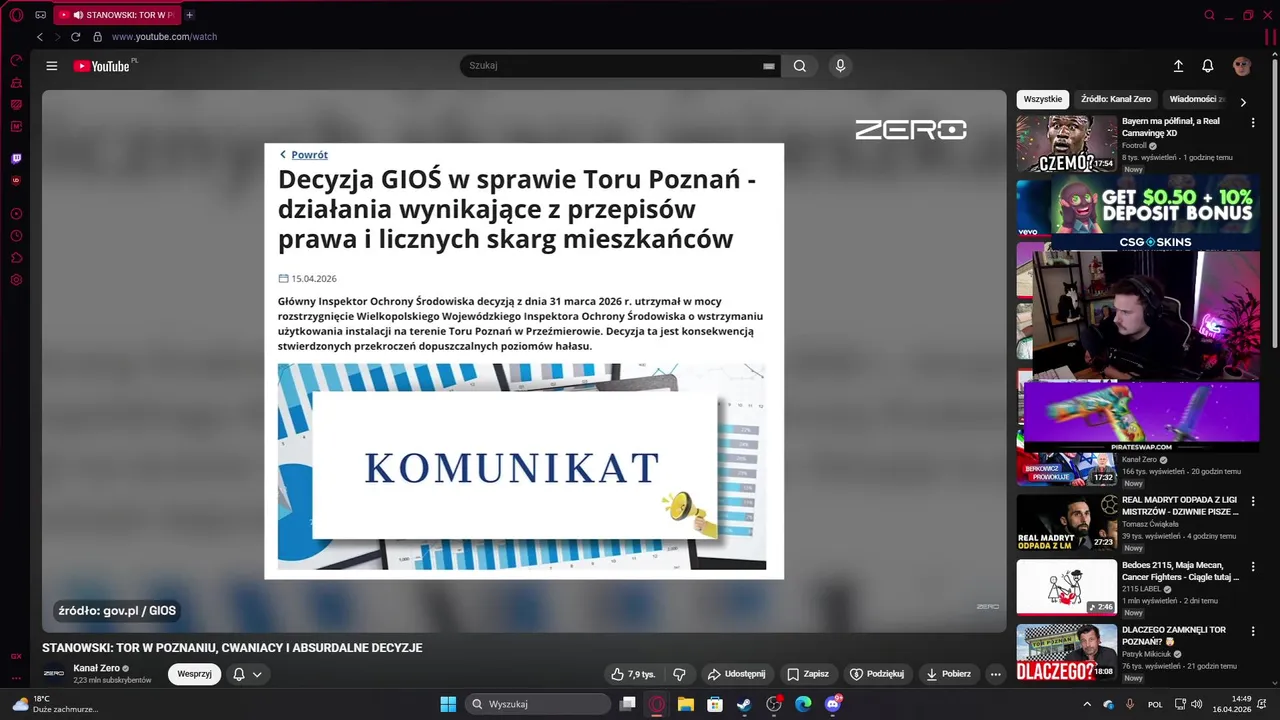
Task: Dislike the video
Action: coord(679,674)
